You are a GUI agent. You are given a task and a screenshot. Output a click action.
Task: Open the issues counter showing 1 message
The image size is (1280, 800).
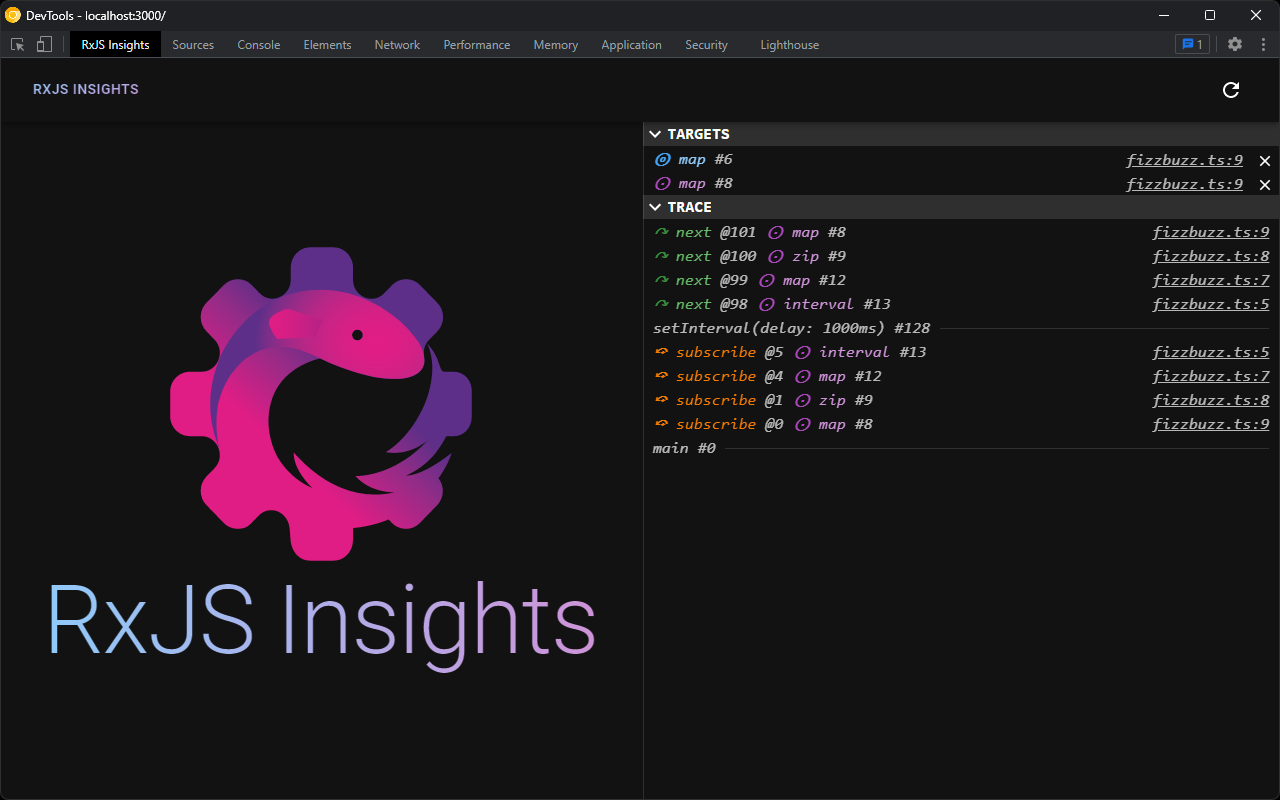[x=1192, y=44]
